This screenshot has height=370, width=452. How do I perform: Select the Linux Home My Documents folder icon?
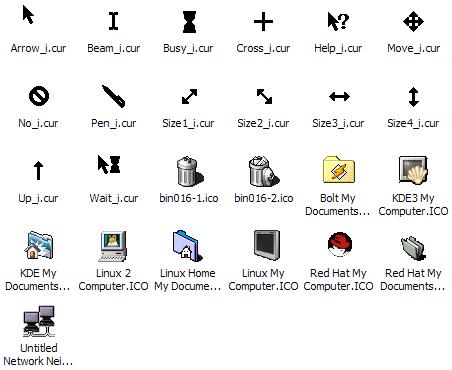[187, 246]
